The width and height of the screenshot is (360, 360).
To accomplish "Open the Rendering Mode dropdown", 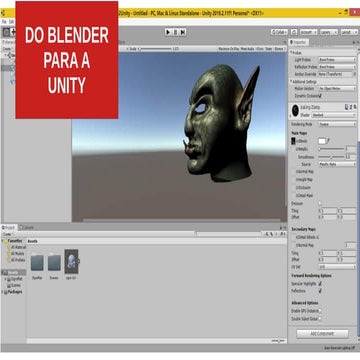I will tap(337, 124).
